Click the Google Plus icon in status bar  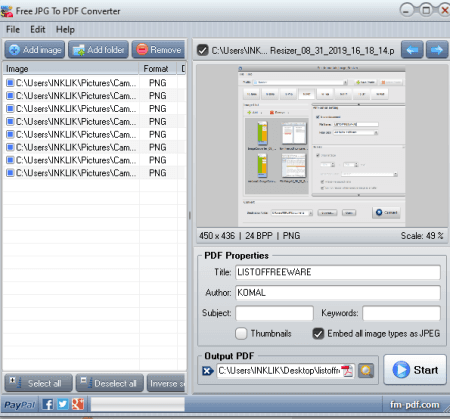[x=78, y=405]
